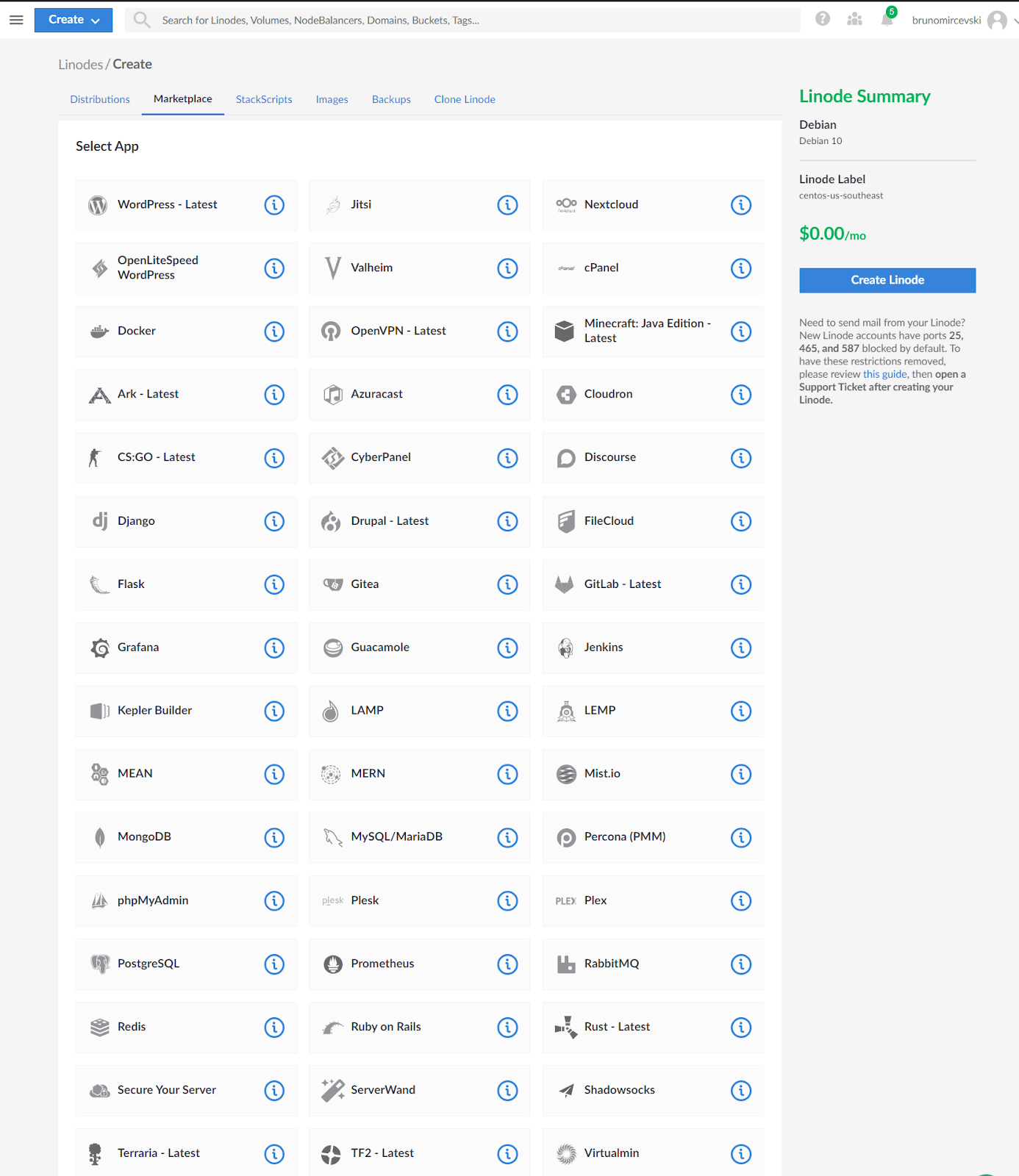Open the notifications bell
This screenshot has height=1176, width=1019.
[887, 19]
